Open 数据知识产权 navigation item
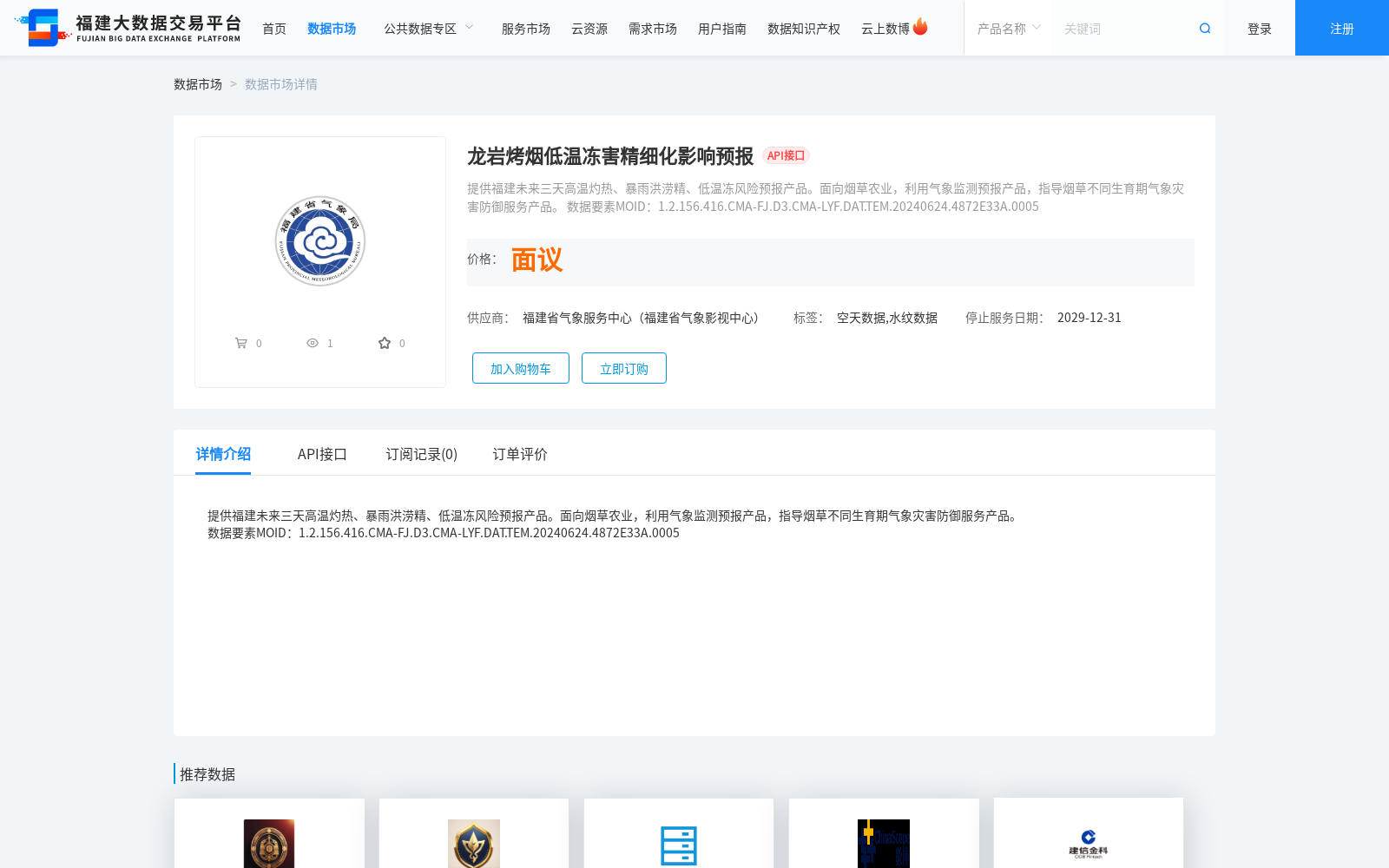The image size is (1389, 868). tap(804, 29)
